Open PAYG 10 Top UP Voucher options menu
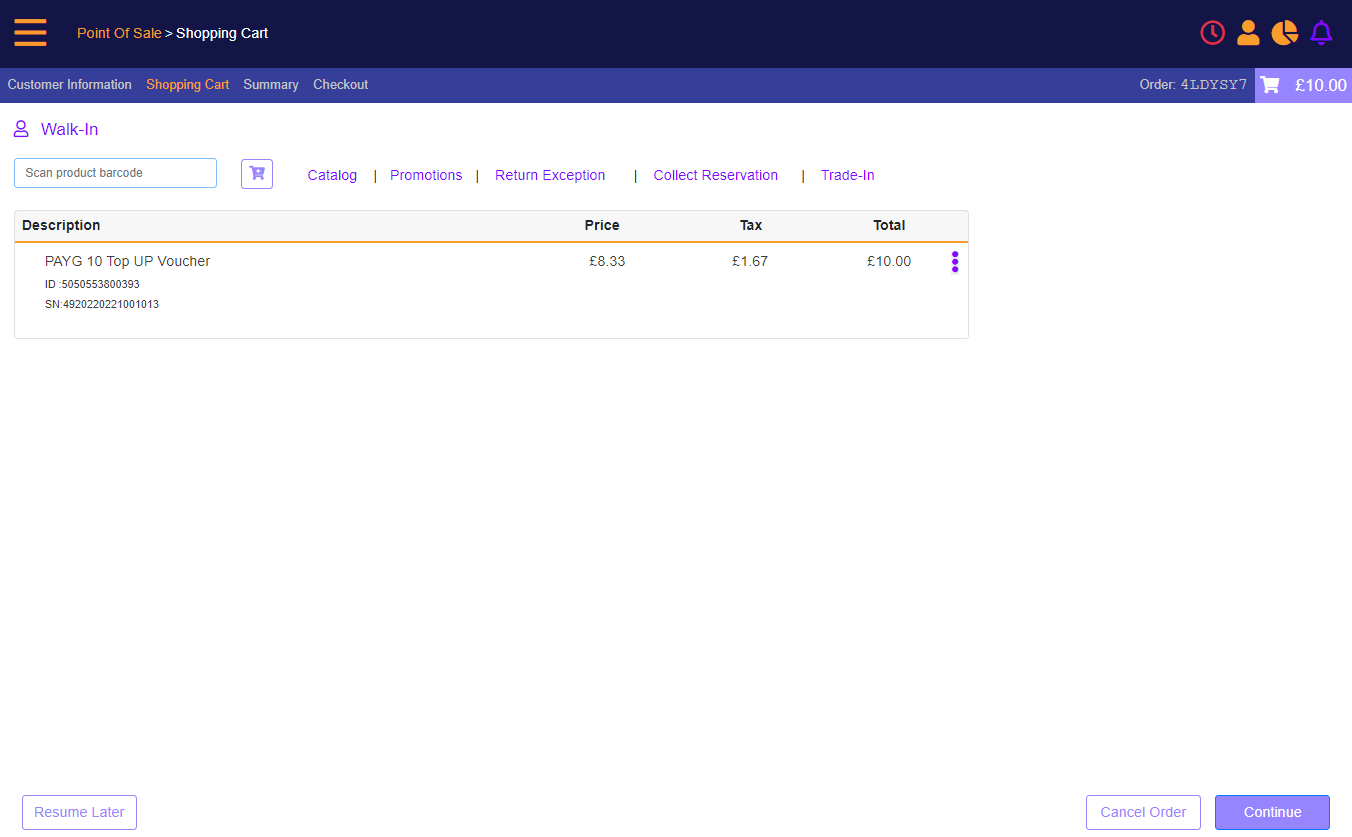Image resolution: width=1352 pixels, height=837 pixels. (955, 262)
